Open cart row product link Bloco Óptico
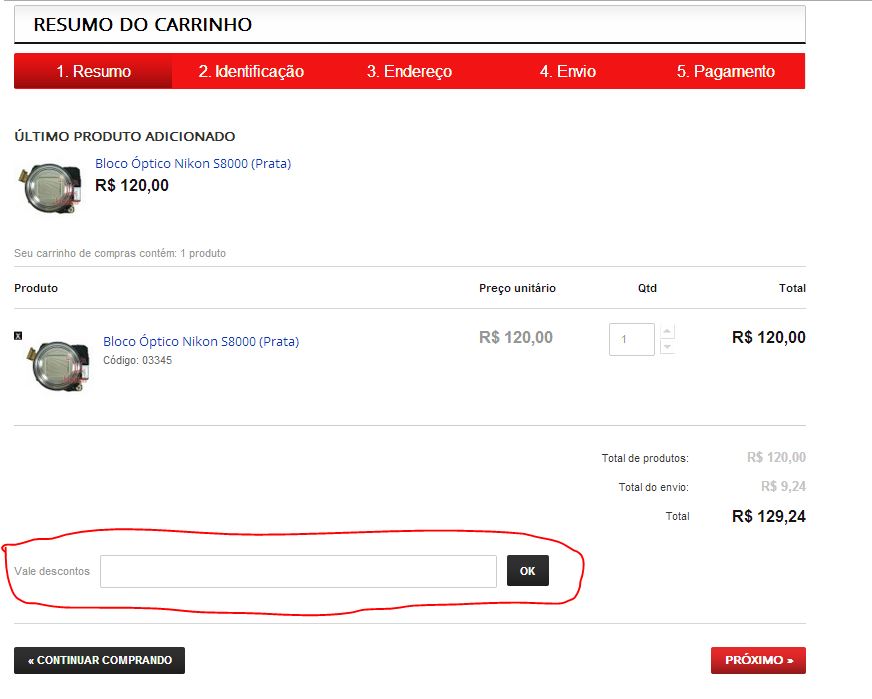 coord(201,341)
